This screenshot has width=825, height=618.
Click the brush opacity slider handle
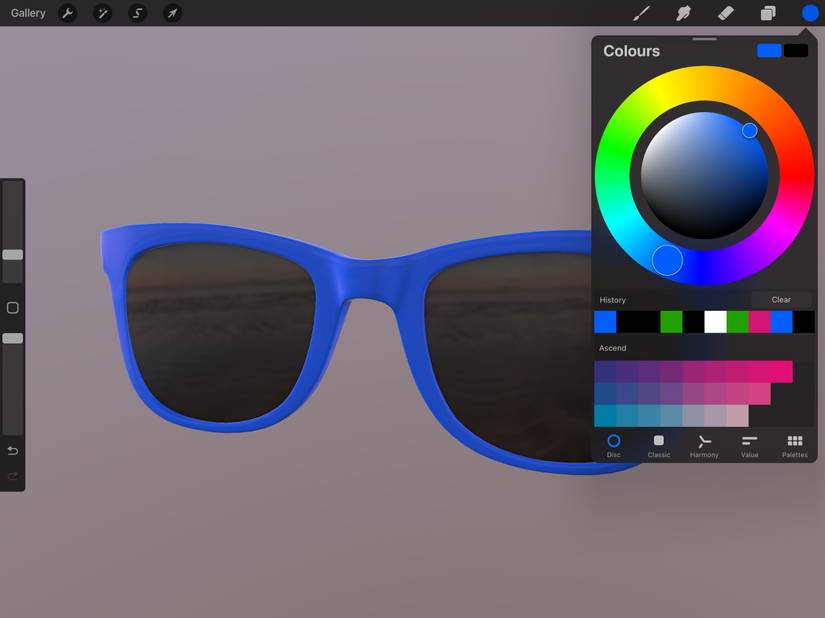click(13, 338)
